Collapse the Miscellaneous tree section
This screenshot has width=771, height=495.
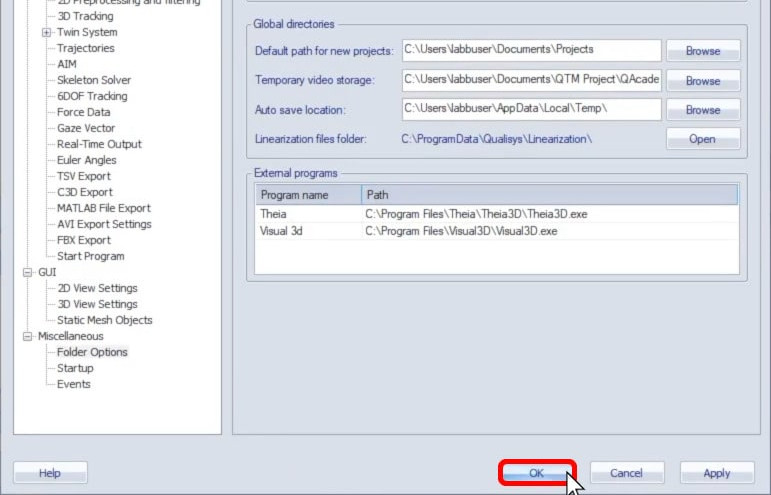28,336
